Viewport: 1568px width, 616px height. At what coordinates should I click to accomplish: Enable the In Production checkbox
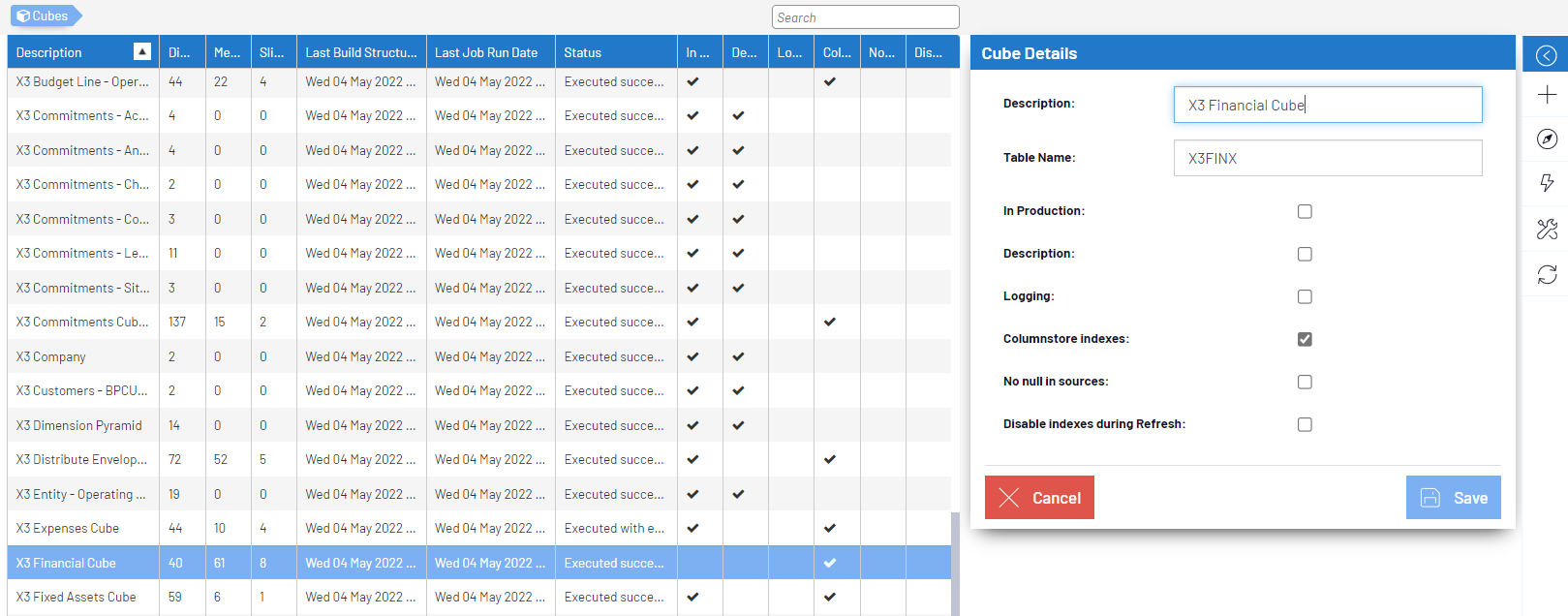click(x=1305, y=211)
